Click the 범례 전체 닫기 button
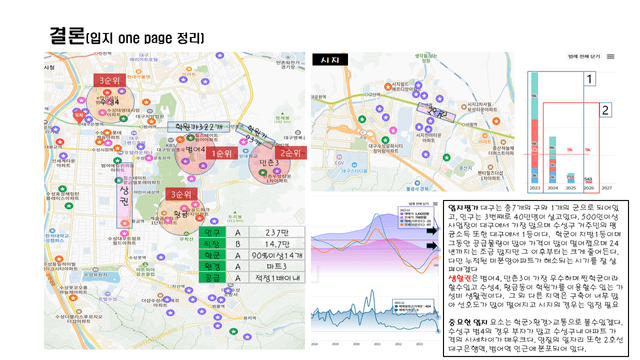Screen dimensions: 640x360 tap(584, 57)
